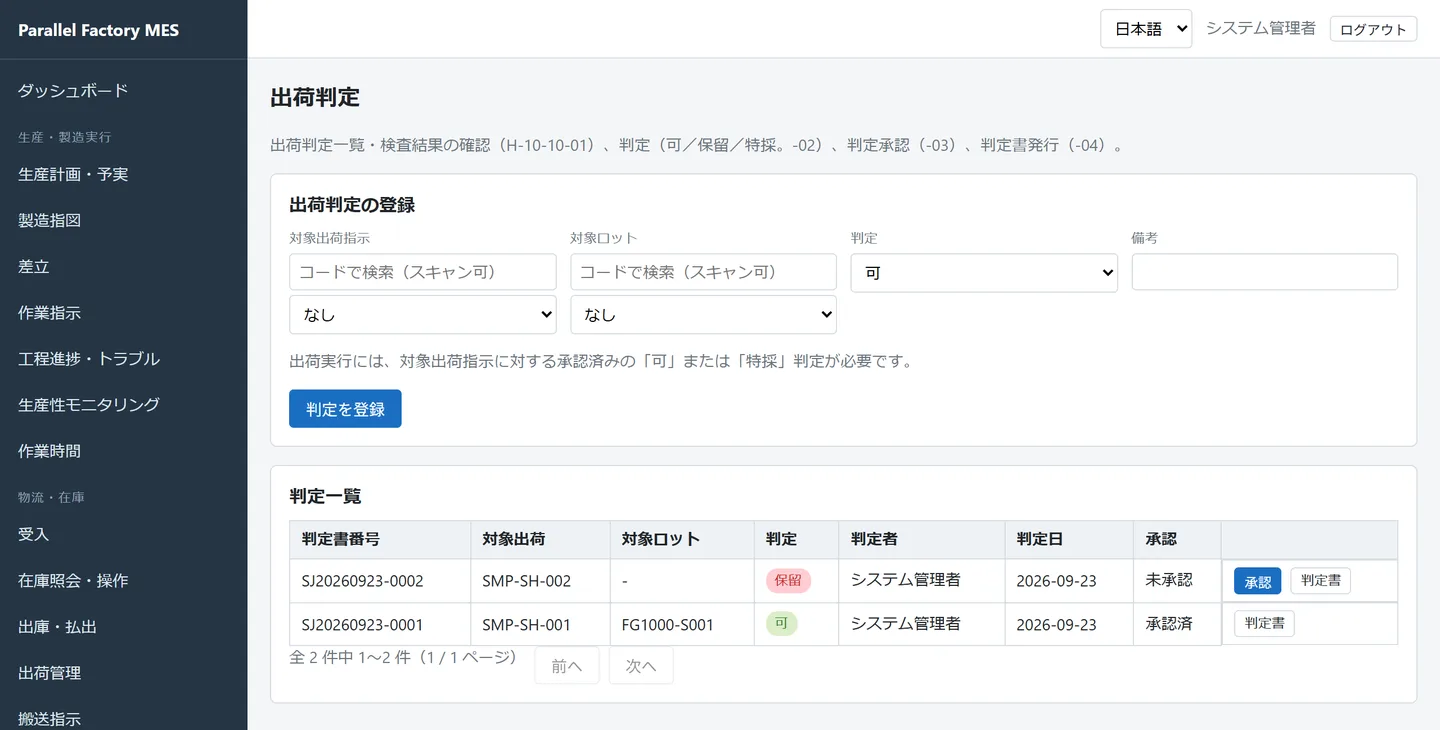1440x730 pixels.
Task: Click the ログアウト button
Action: [x=1373, y=29]
